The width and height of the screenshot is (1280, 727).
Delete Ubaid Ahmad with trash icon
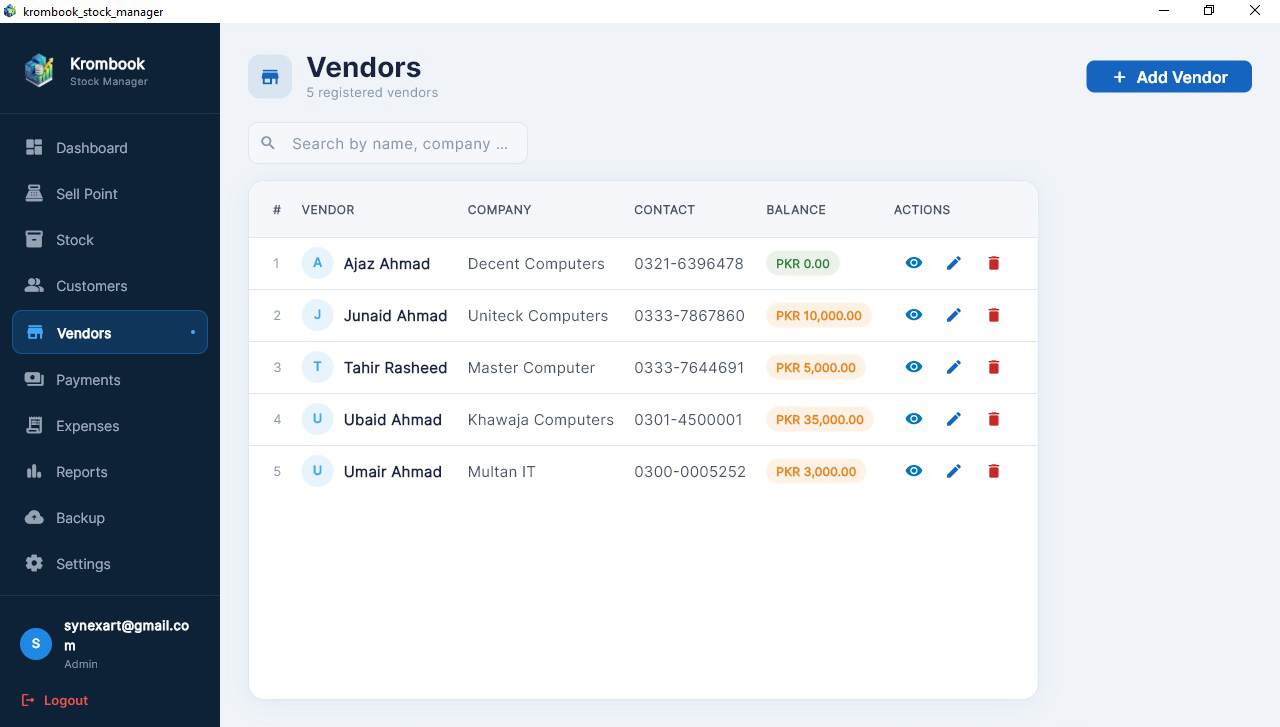tap(993, 419)
